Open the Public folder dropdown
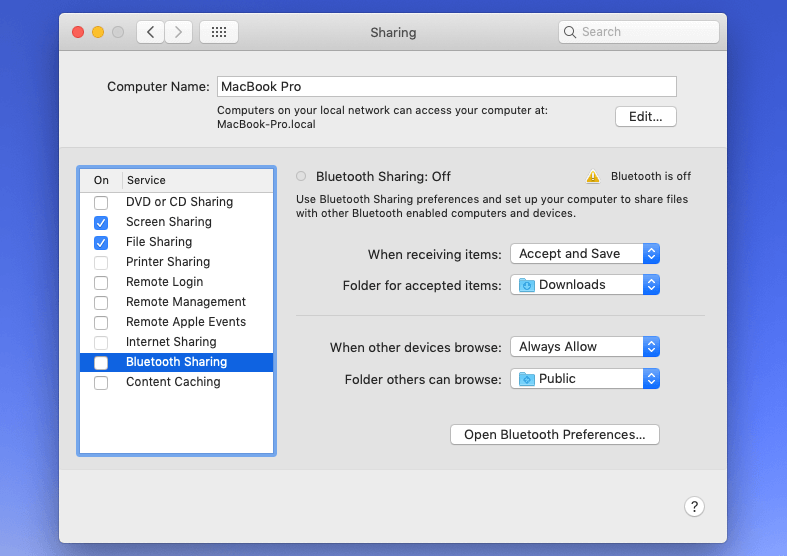Image resolution: width=787 pixels, height=556 pixels. point(585,379)
